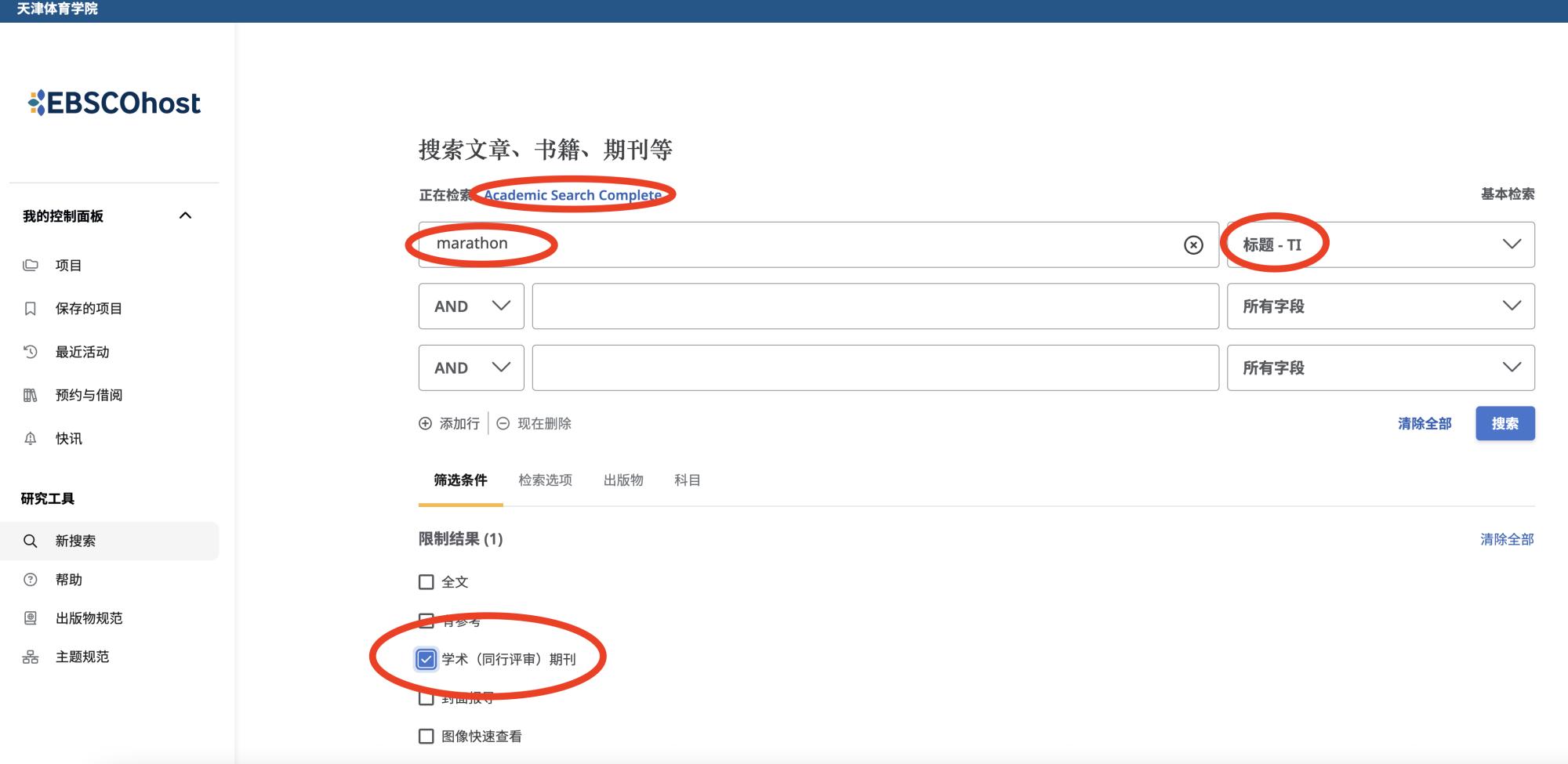Image resolution: width=1568 pixels, height=764 pixels.
Task: Collapse 我的控制面板 section chevron
Action: point(185,215)
